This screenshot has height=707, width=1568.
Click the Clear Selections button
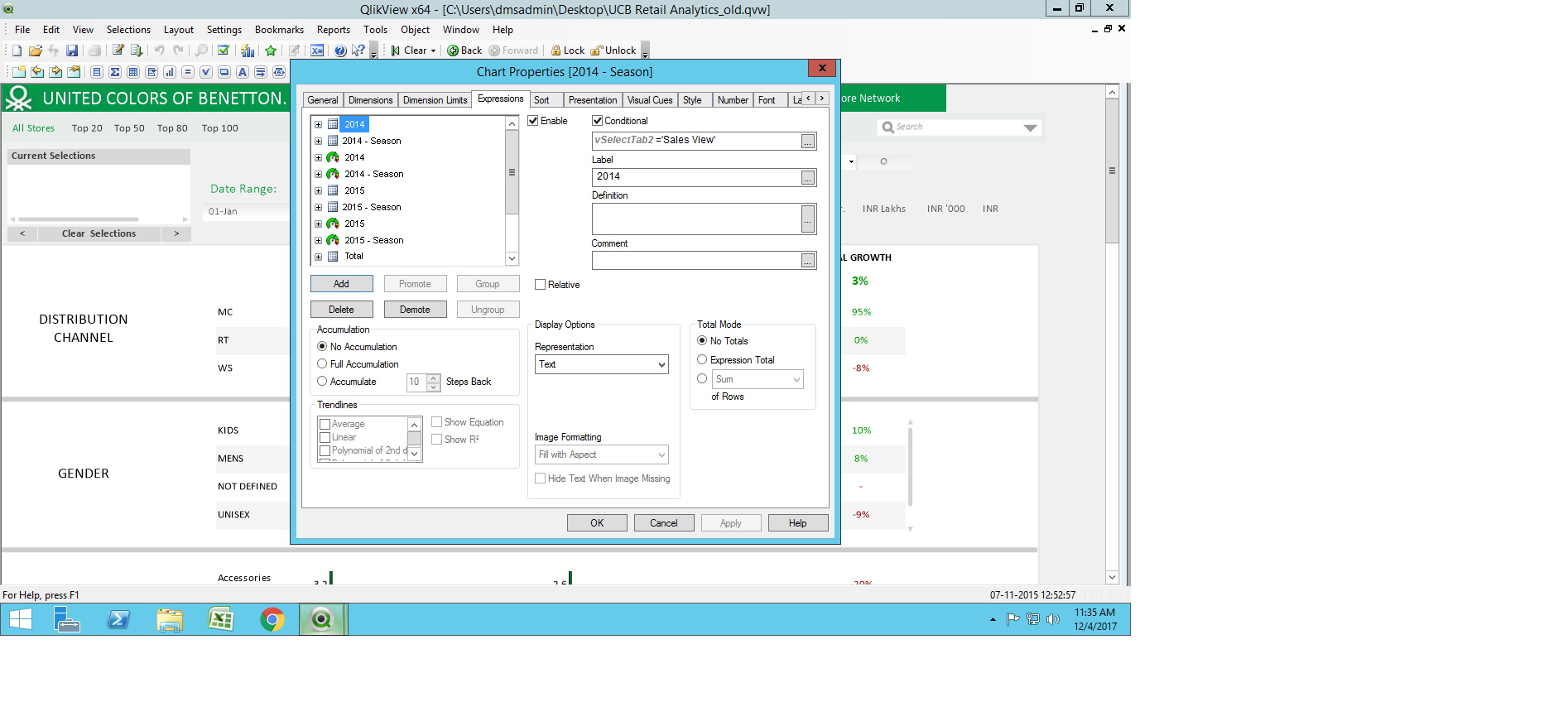coord(99,233)
